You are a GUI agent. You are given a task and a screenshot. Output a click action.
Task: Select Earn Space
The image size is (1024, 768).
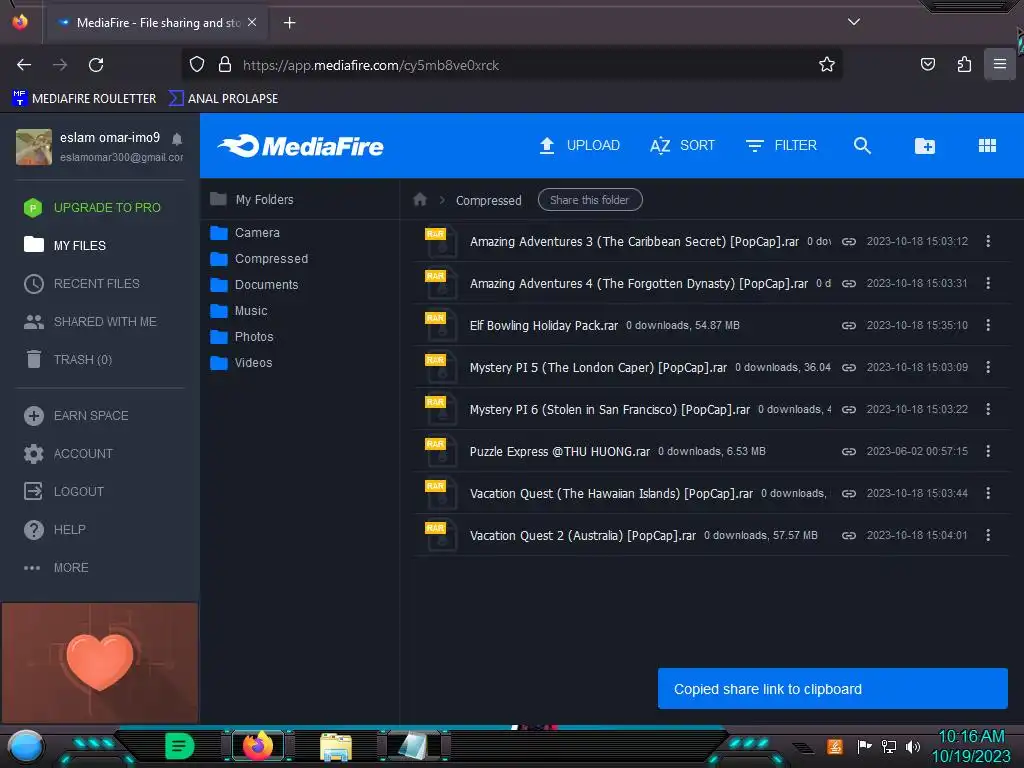point(76,415)
